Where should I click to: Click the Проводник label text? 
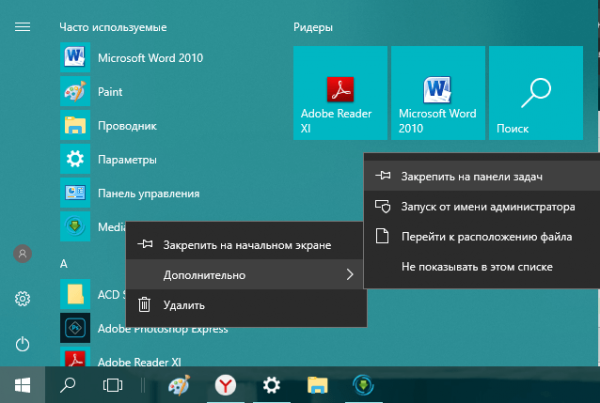click(127, 126)
